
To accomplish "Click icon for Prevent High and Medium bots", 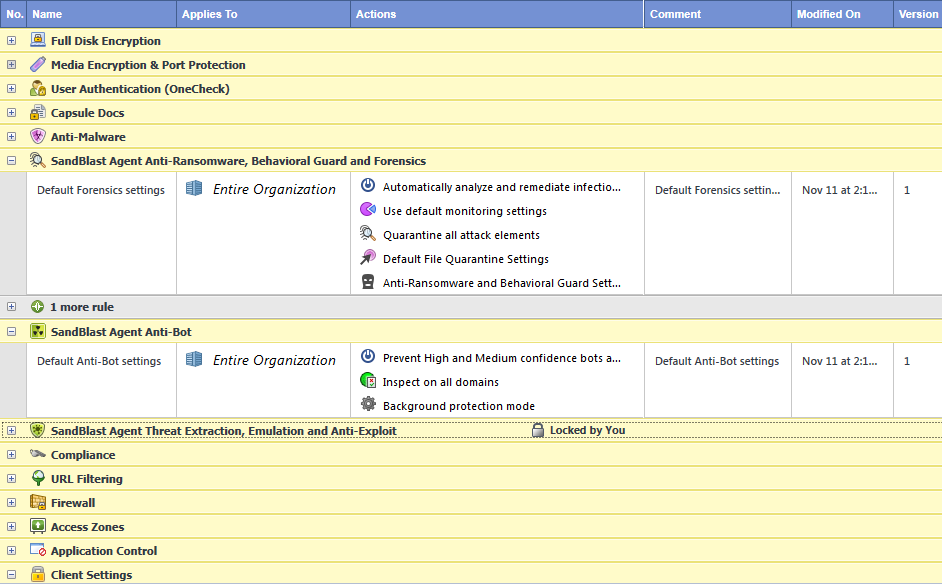I will point(368,356).
